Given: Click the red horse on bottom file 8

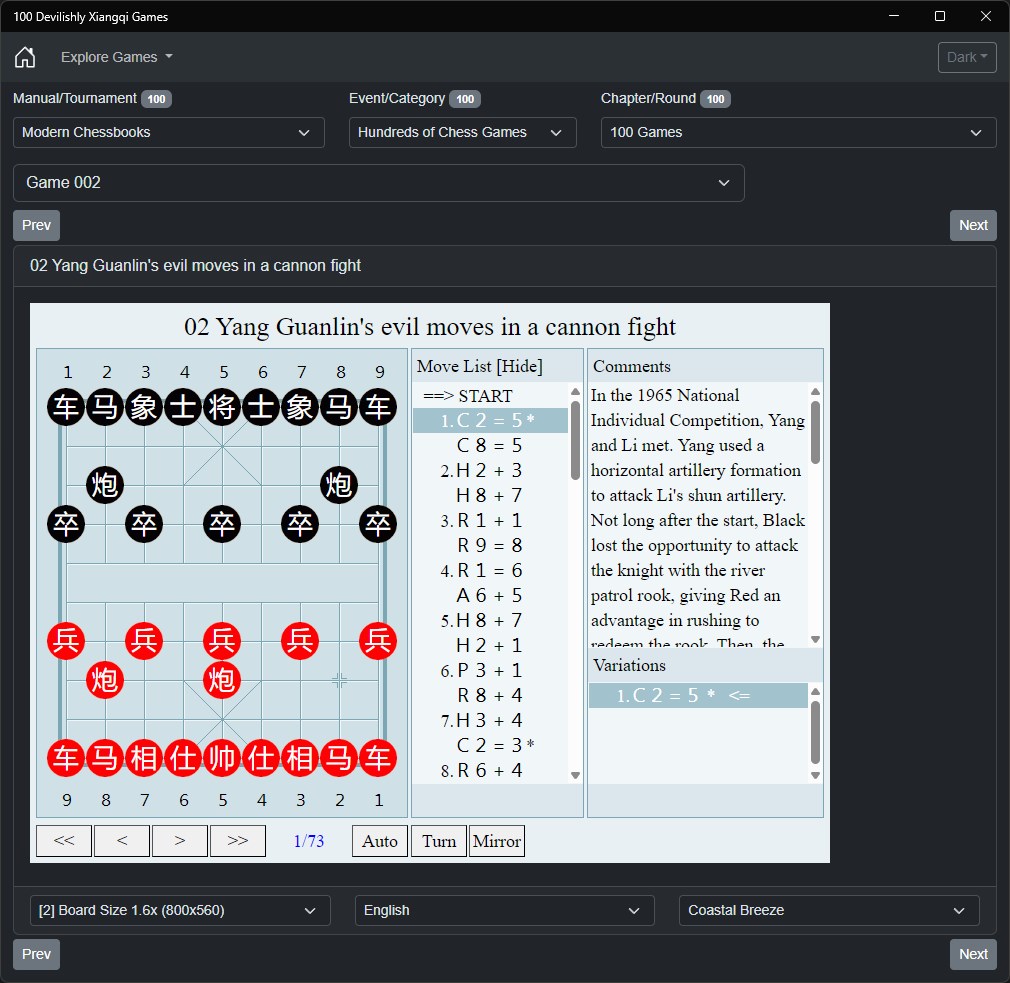Looking at the screenshot, I should point(105,758).
